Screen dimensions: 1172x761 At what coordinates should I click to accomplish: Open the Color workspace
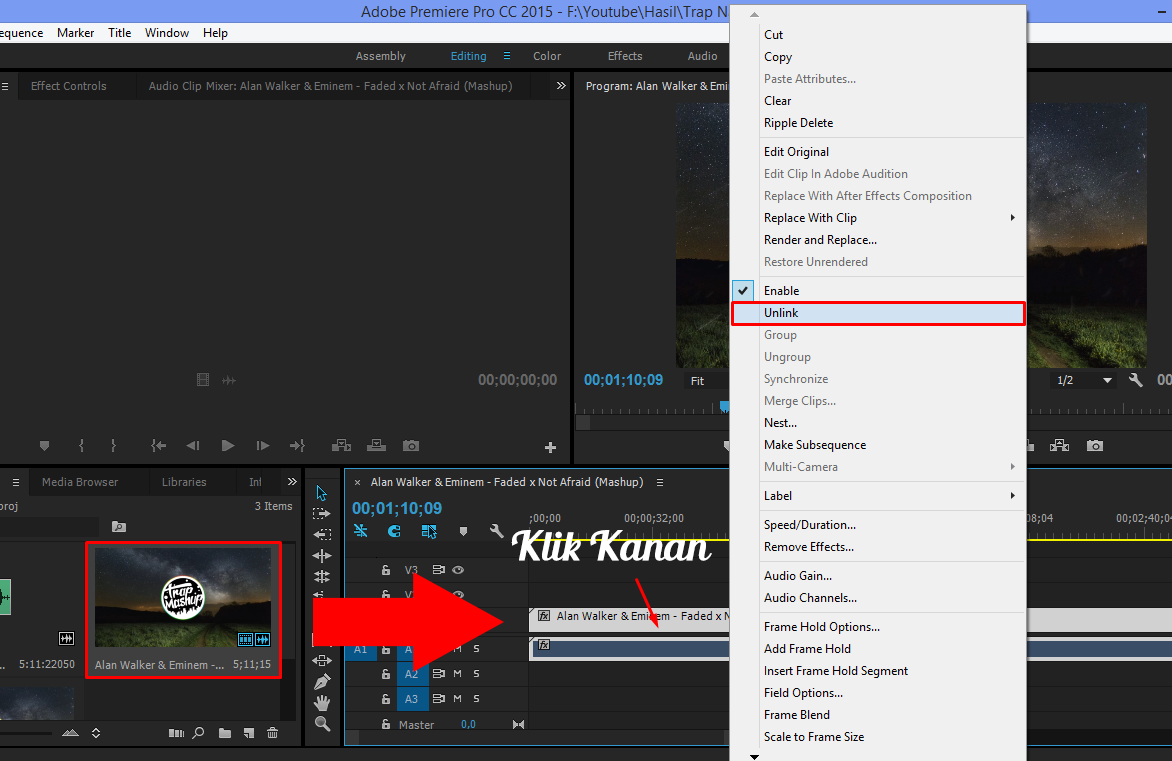[547, 56]
